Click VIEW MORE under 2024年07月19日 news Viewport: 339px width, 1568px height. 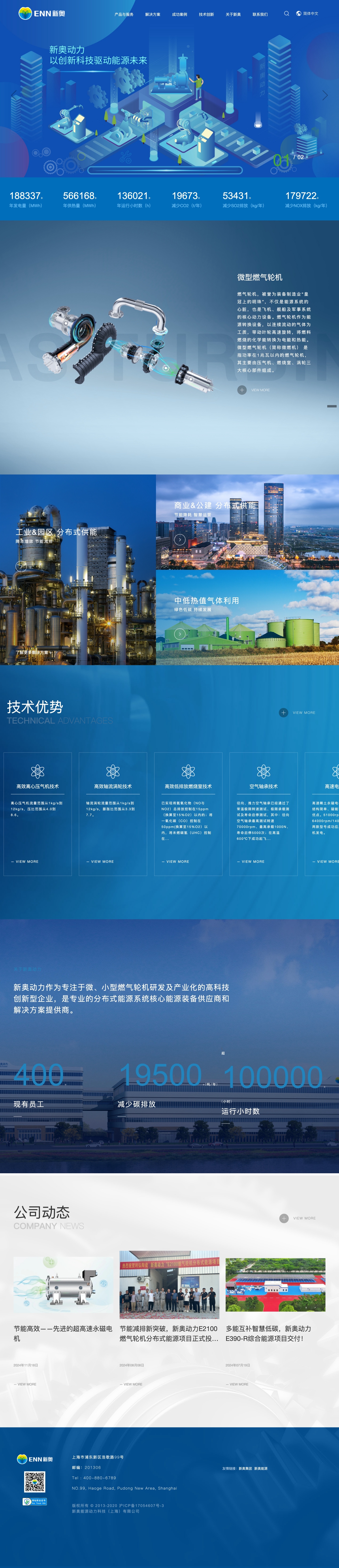pyautogui.click(x=237, y=1384)
